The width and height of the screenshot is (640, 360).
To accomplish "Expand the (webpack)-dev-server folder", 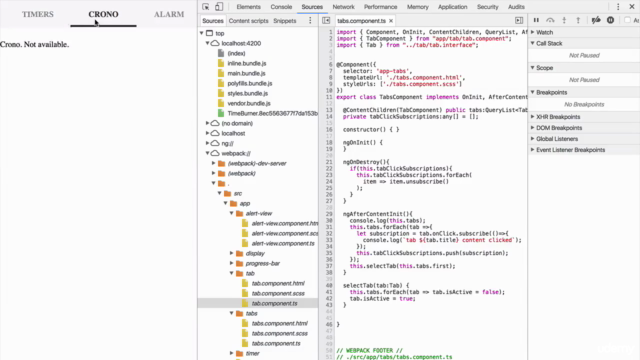I will pos(213,163).
